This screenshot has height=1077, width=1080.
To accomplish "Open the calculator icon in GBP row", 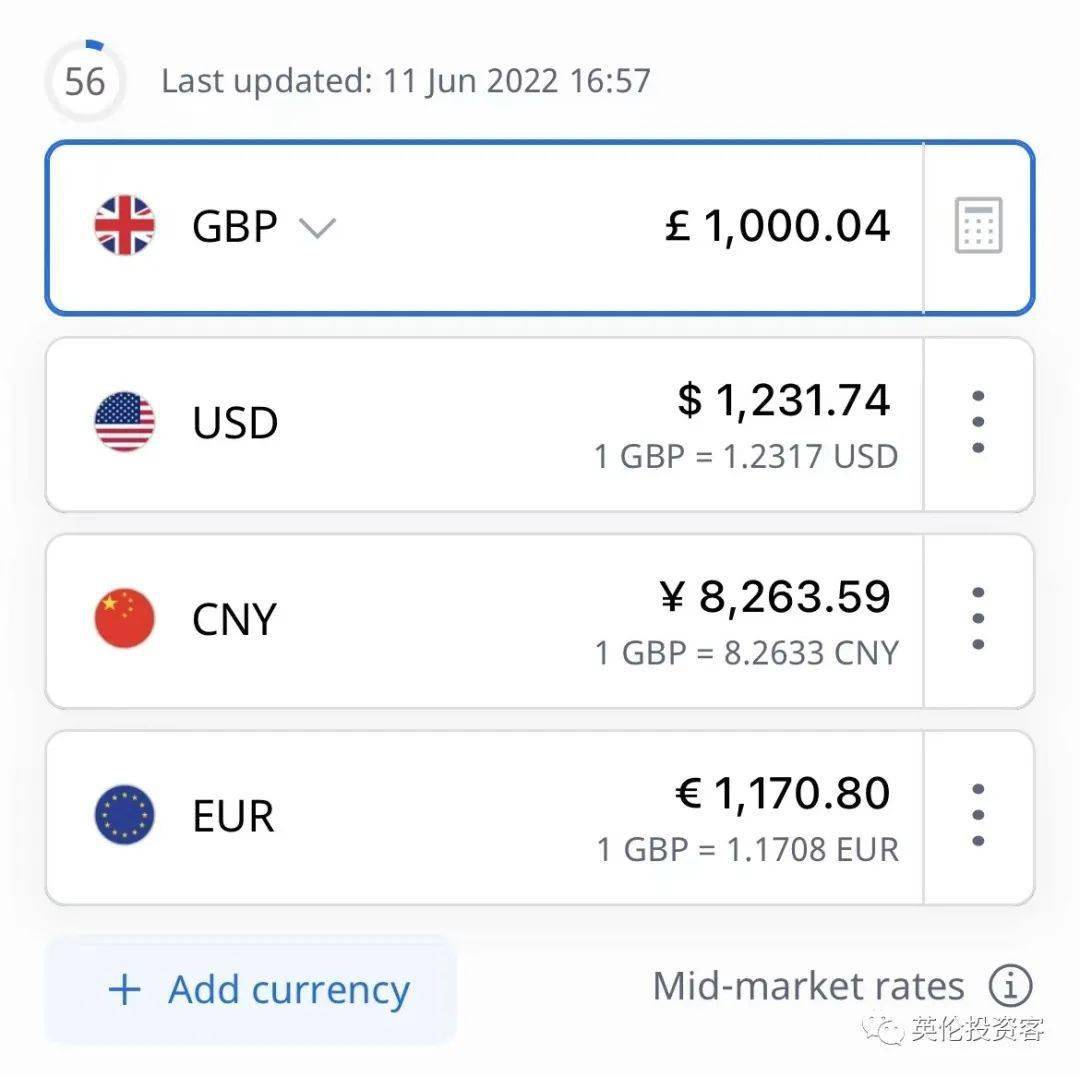I will coord(978,226).
